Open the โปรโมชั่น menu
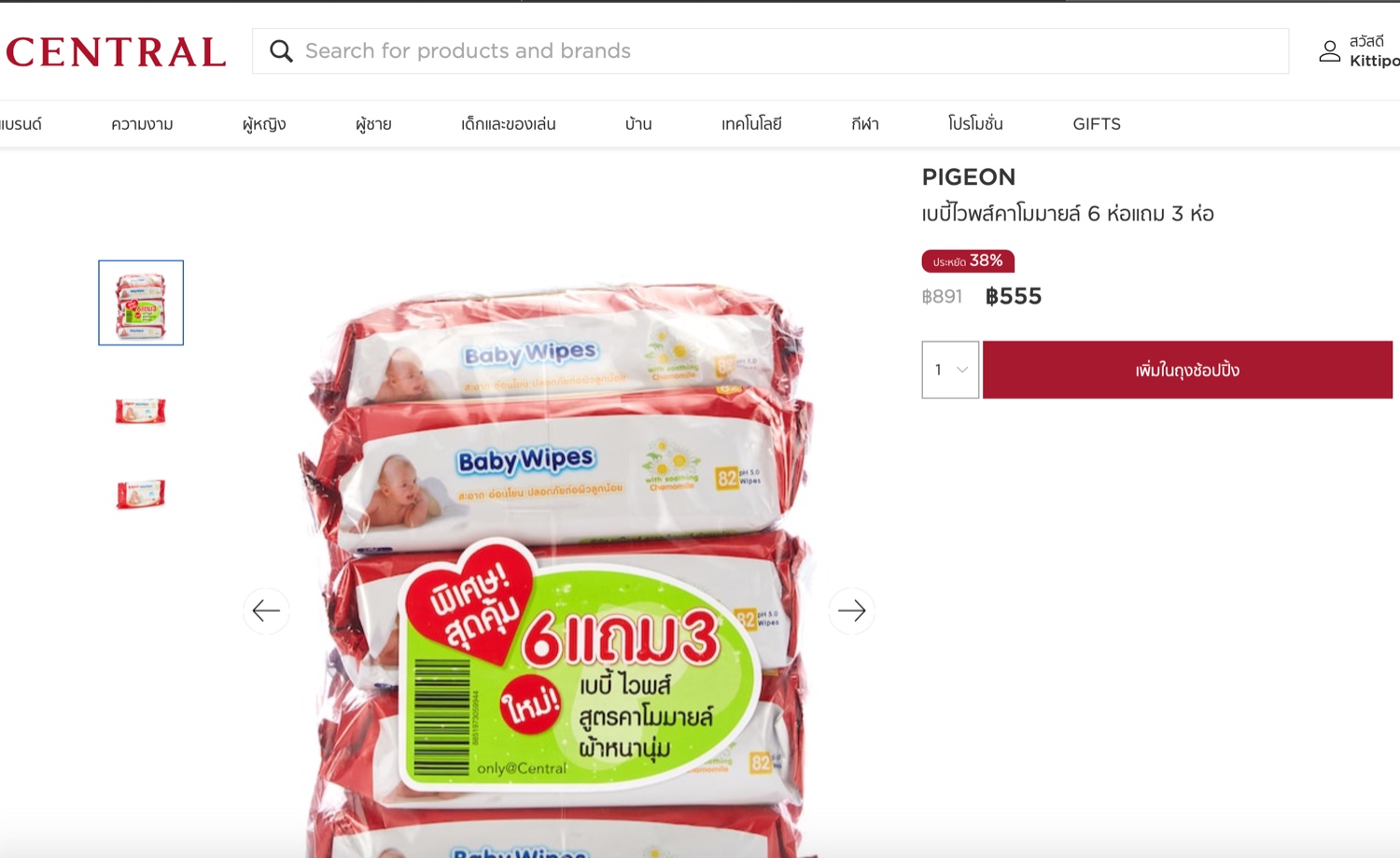 coord(975,124)
